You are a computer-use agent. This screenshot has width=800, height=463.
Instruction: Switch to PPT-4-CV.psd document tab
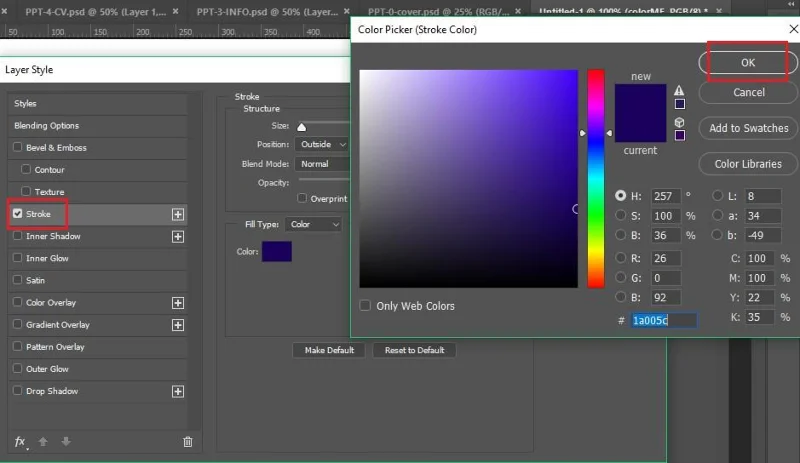pyautogui.click(x=95, y=11)
